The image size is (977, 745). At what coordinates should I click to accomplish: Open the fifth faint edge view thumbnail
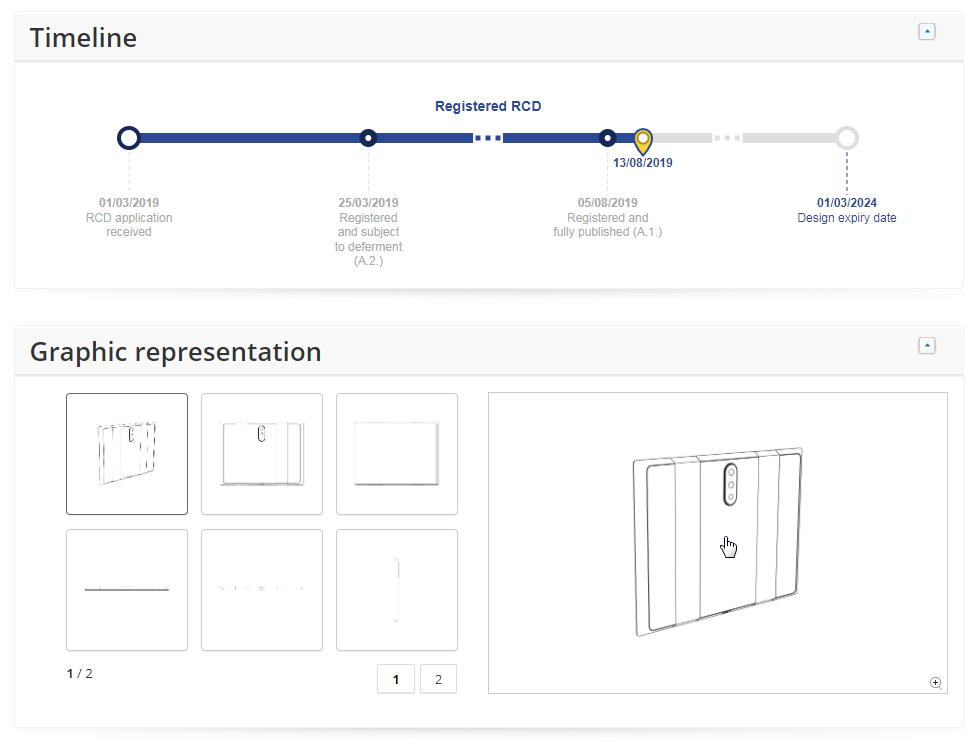click(x=262, y=590)
